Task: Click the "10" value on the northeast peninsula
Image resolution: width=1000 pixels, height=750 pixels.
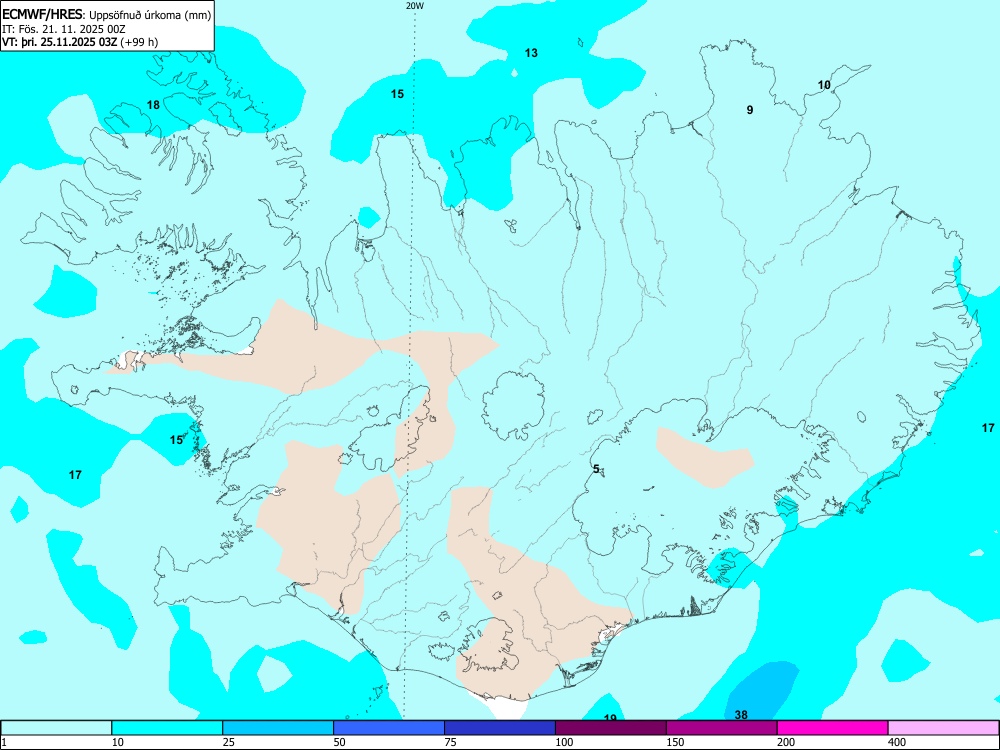Action: 824,85
